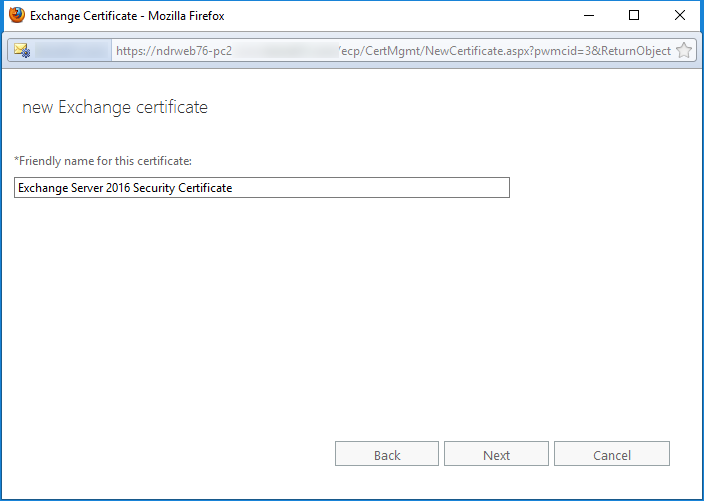Click the Firefox logo in title bar
The height and width of the screenshot is (501, 704).
click(17, 15)
